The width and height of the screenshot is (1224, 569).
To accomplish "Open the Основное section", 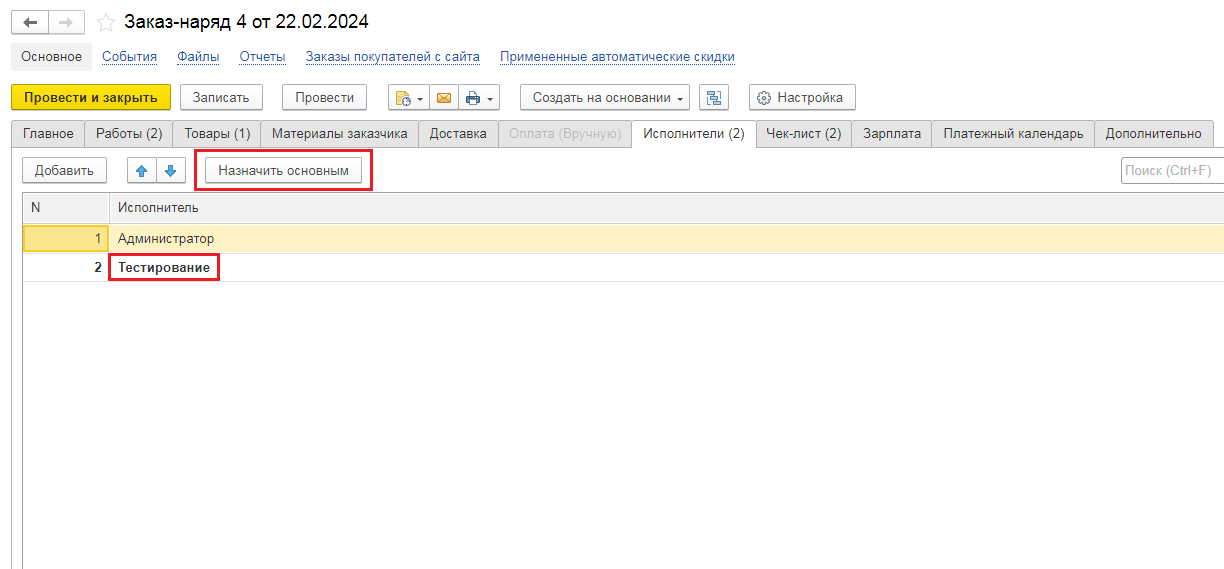I will tap(52, 57).
